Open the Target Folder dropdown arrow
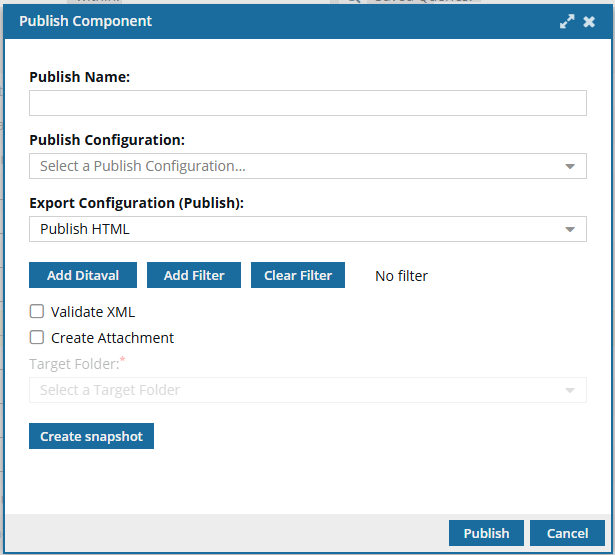 [x=570, y=390]
